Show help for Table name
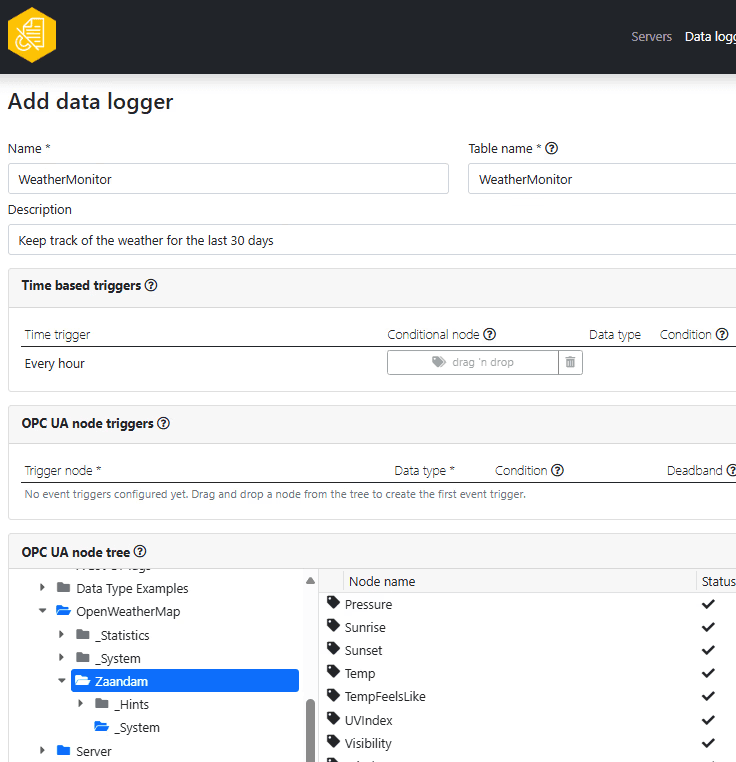Screen dimensions: 736x762 (x=551, y=148)
